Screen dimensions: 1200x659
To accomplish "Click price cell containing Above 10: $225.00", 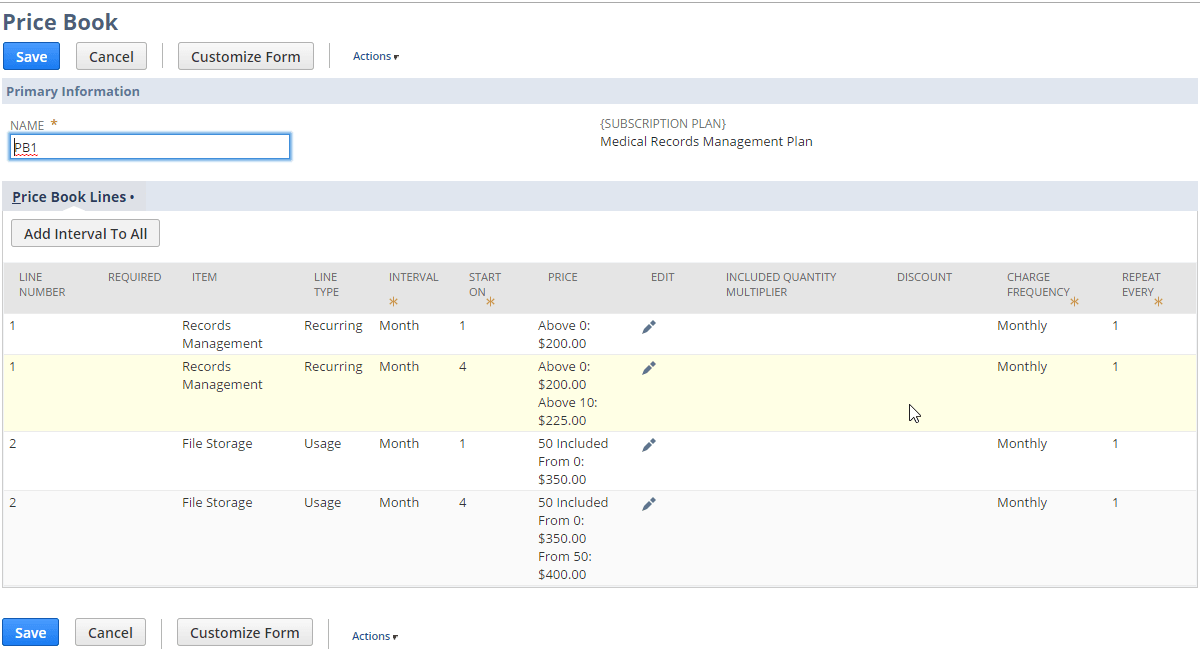I will point(567,393).
